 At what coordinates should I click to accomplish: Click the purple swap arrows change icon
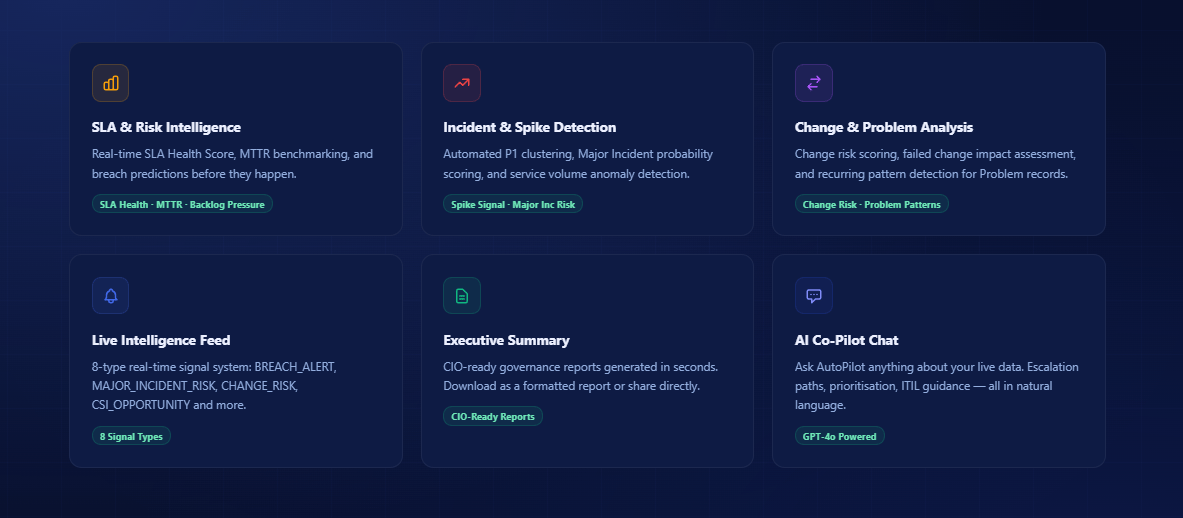click(x=813, y=83)
